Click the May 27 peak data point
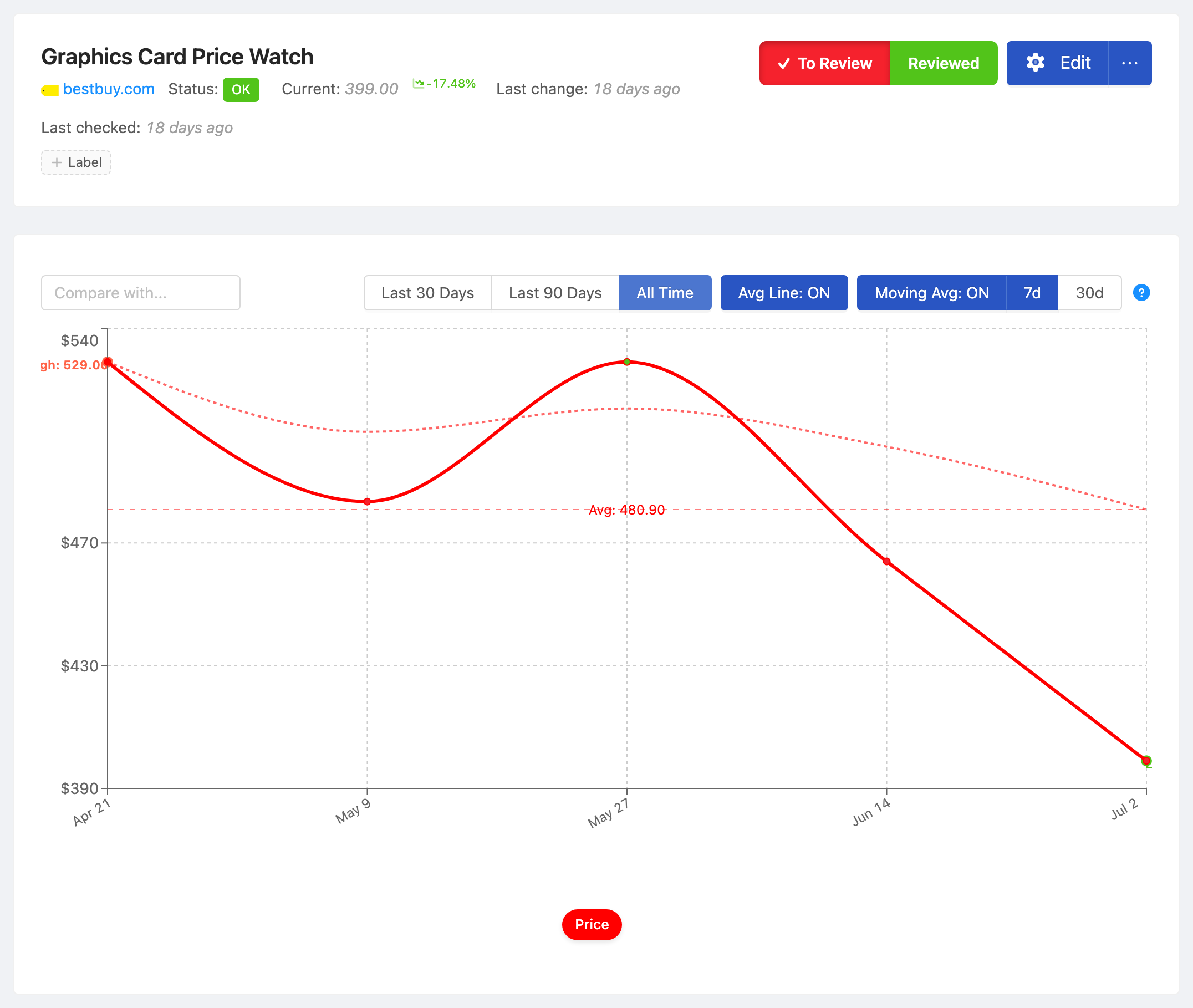The height and width of the screenshot is (1008, 1193). 627,362
